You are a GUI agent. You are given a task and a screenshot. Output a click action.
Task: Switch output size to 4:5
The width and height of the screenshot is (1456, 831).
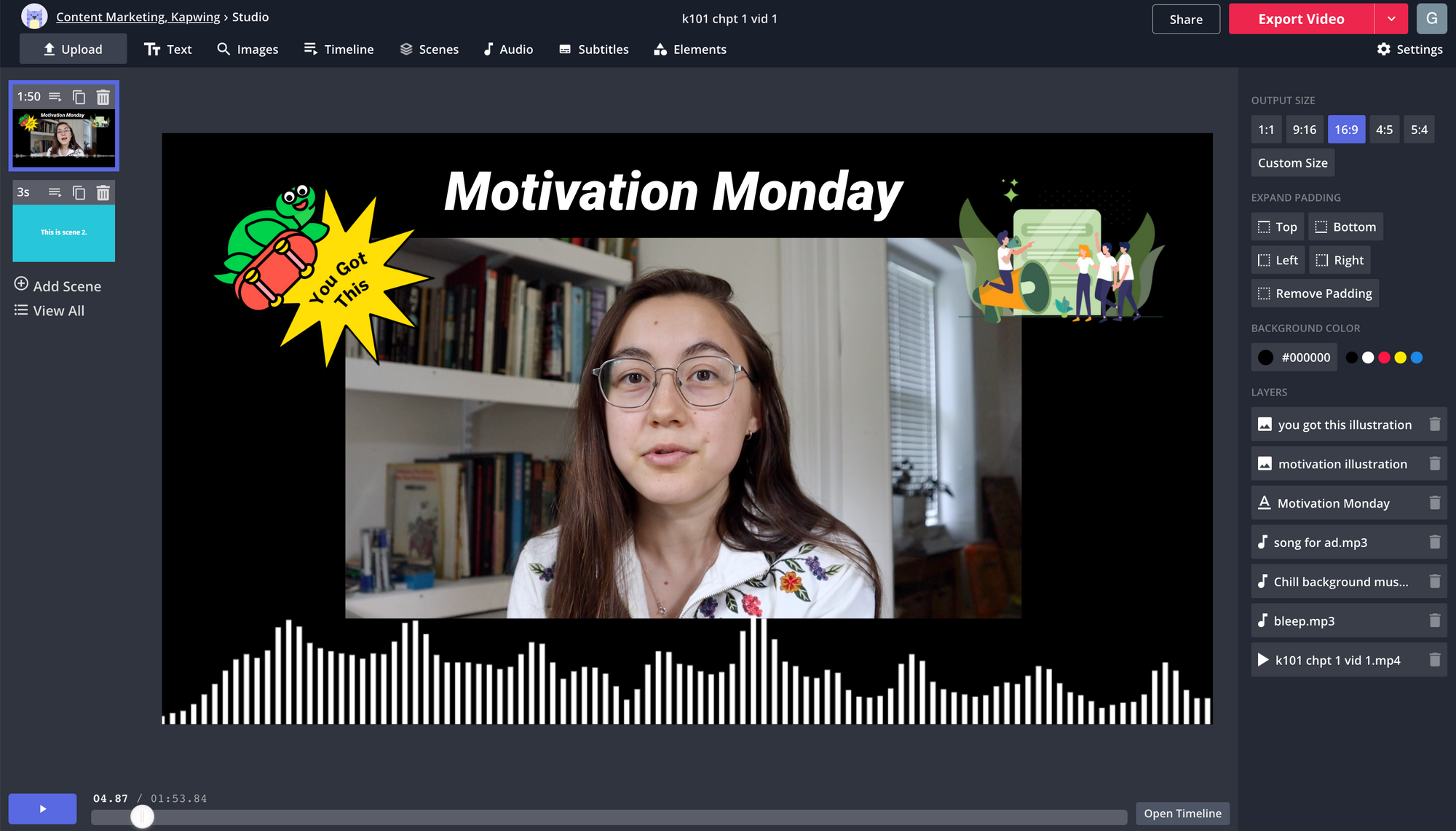[1383, 130]
